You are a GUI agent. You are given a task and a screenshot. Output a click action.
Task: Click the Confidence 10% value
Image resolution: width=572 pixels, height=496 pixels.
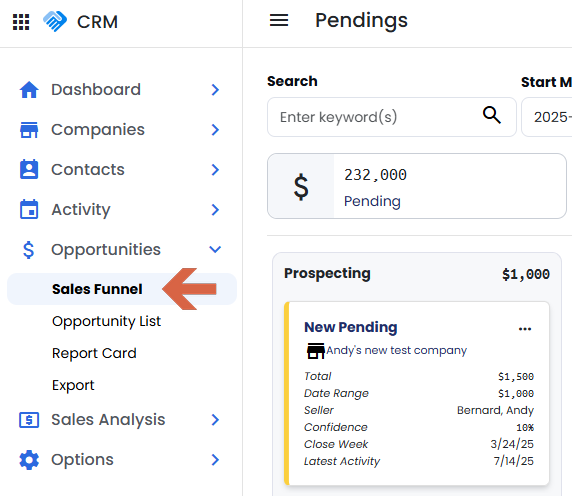click(525, 427)
